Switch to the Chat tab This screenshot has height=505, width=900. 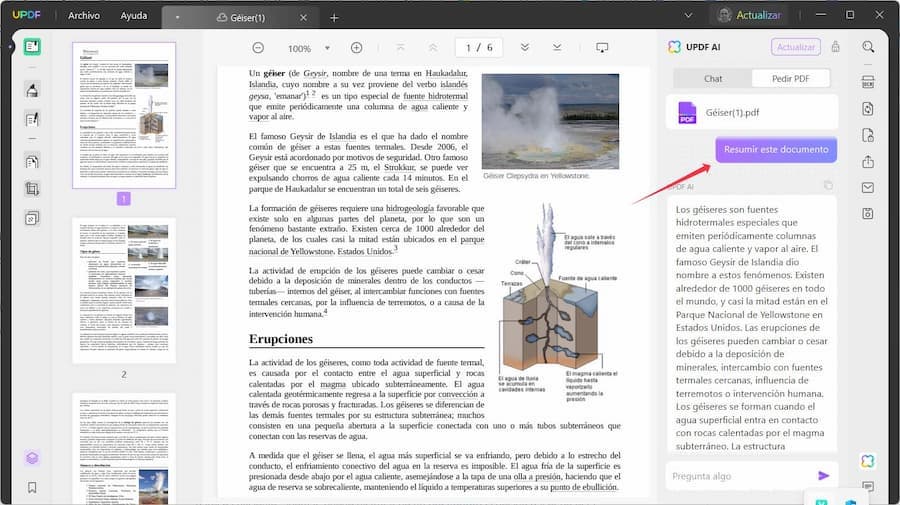(713, 79)
